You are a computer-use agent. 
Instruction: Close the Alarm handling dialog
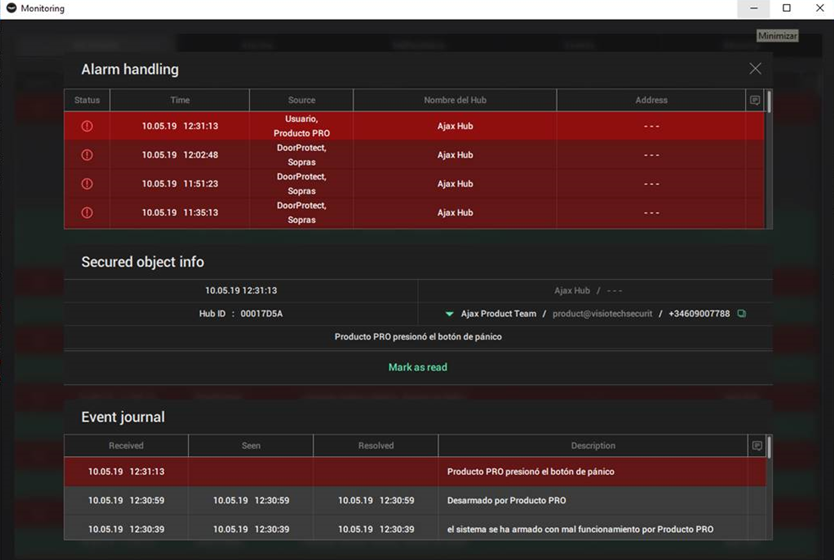pos(755,69)
